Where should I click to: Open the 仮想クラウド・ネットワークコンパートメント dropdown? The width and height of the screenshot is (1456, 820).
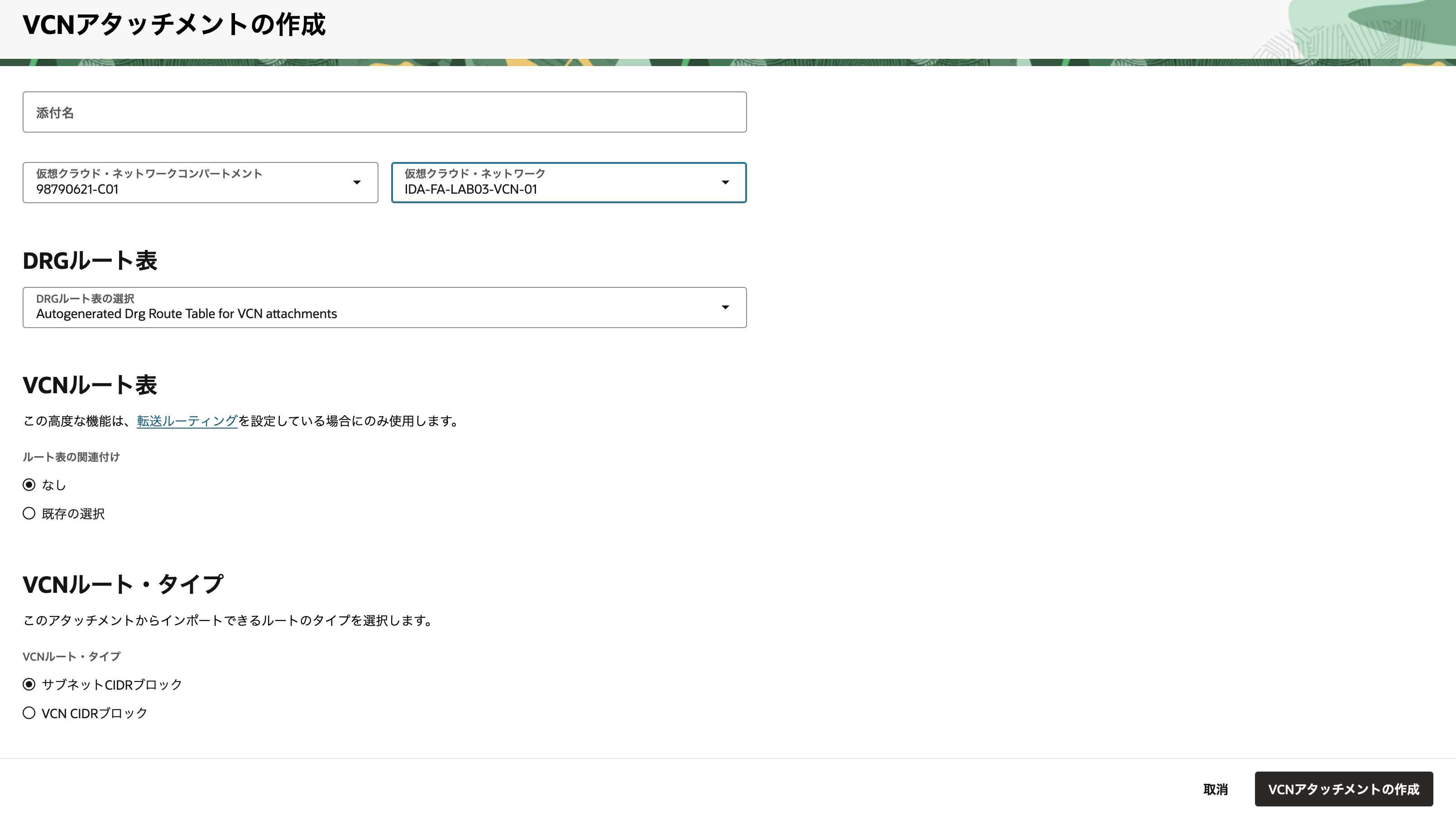[x=200, y=182]
